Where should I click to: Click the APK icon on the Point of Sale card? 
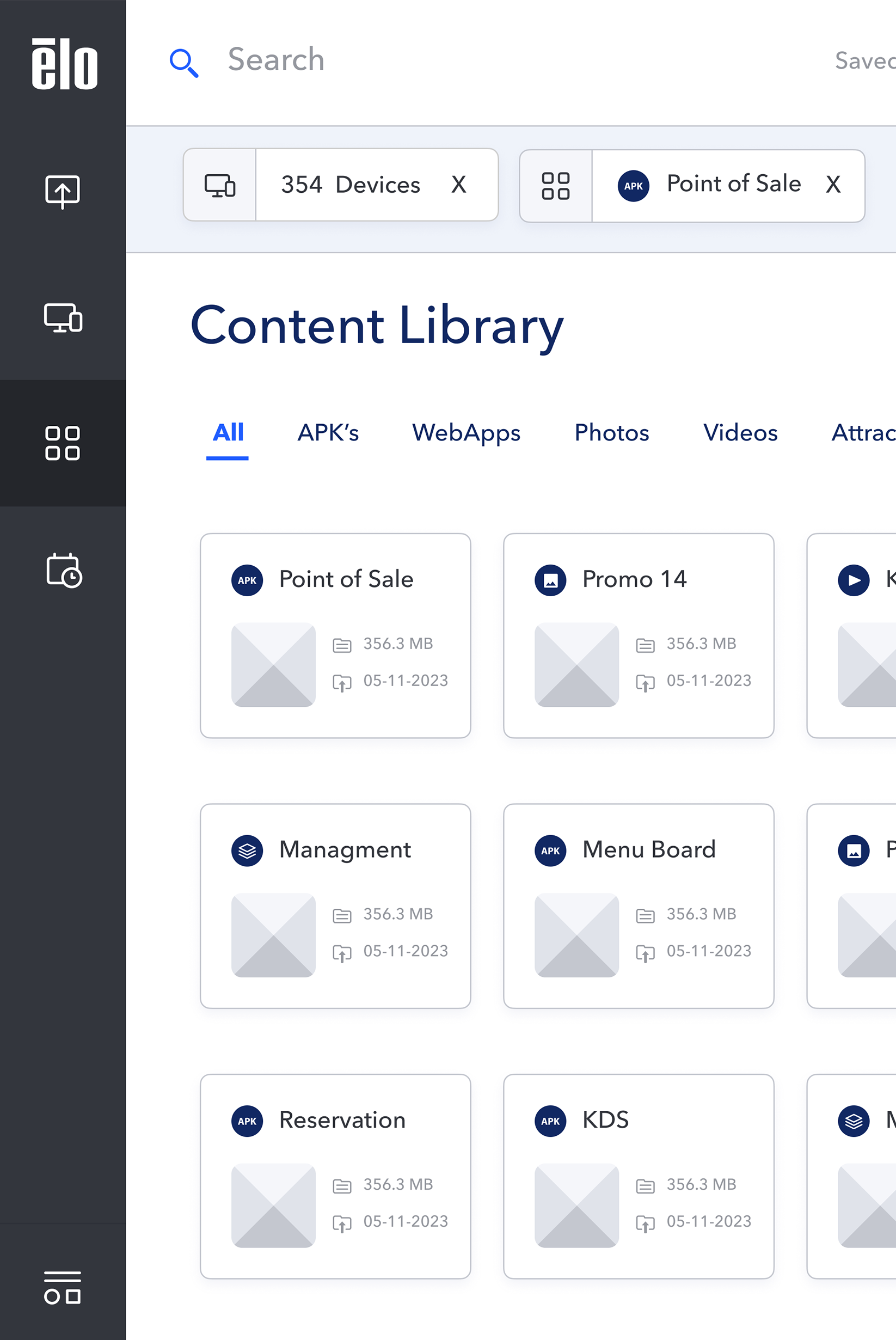[247, 580]
